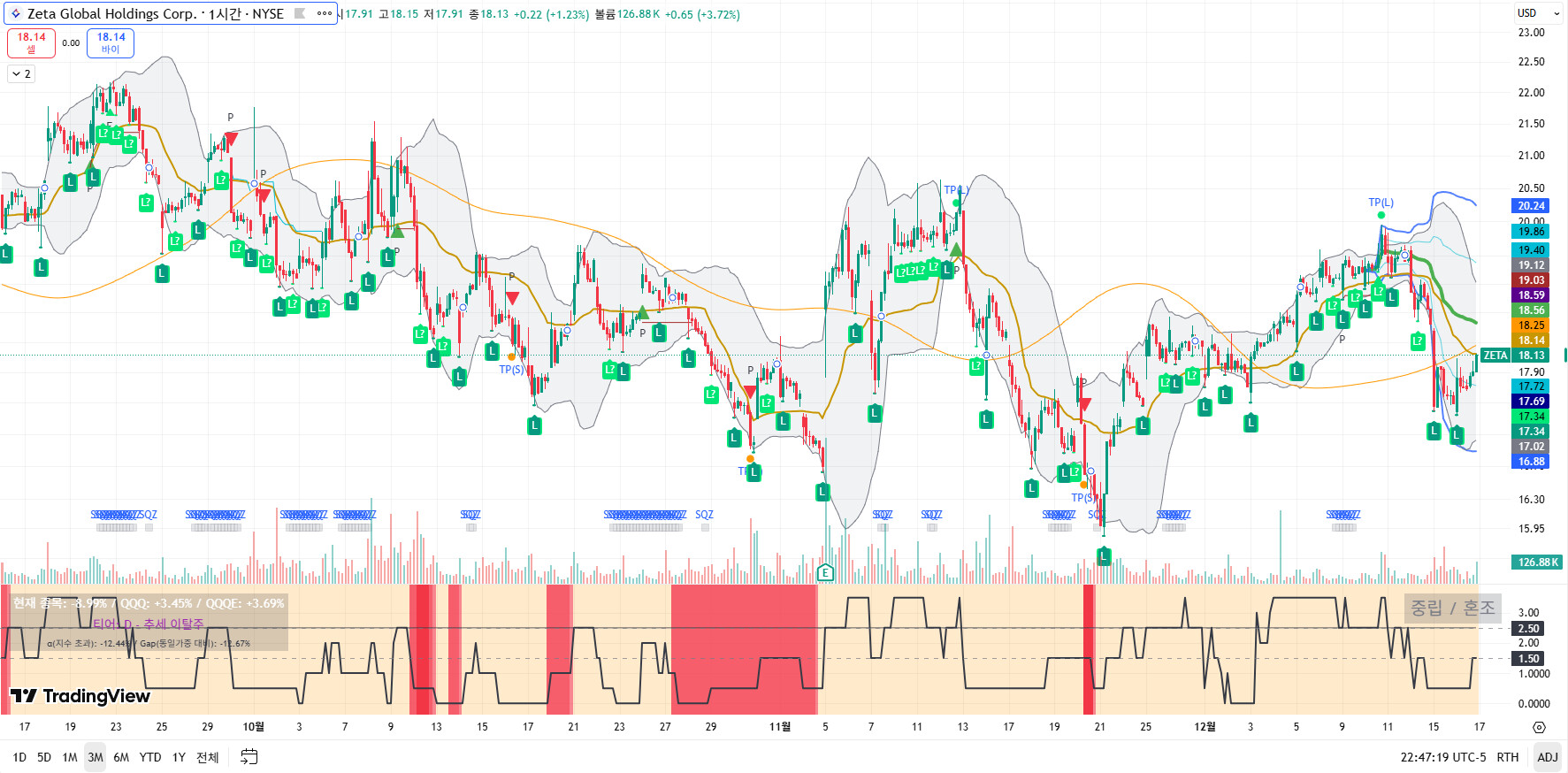Switch to the 1D time range

(x=19, y=757)
